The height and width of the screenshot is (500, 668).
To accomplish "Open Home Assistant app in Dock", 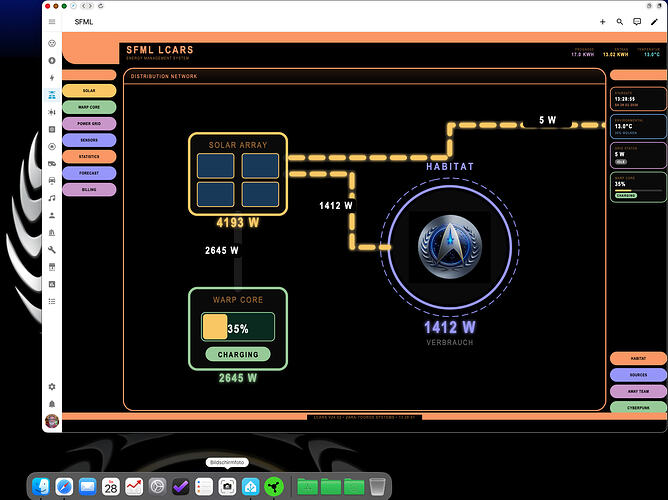I will 250,486.
